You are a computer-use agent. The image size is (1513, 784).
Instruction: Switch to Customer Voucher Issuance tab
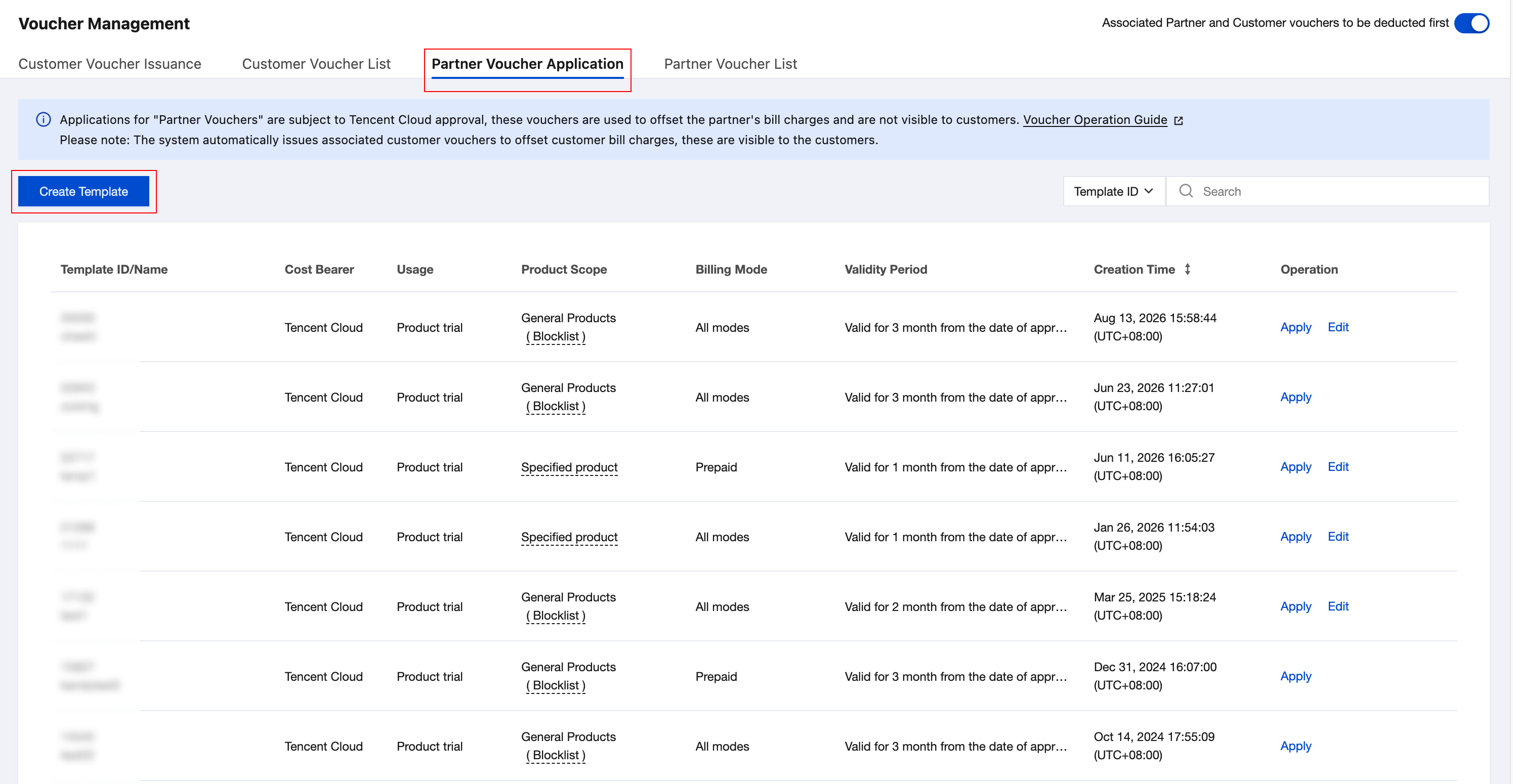click(x=110, y=63)
